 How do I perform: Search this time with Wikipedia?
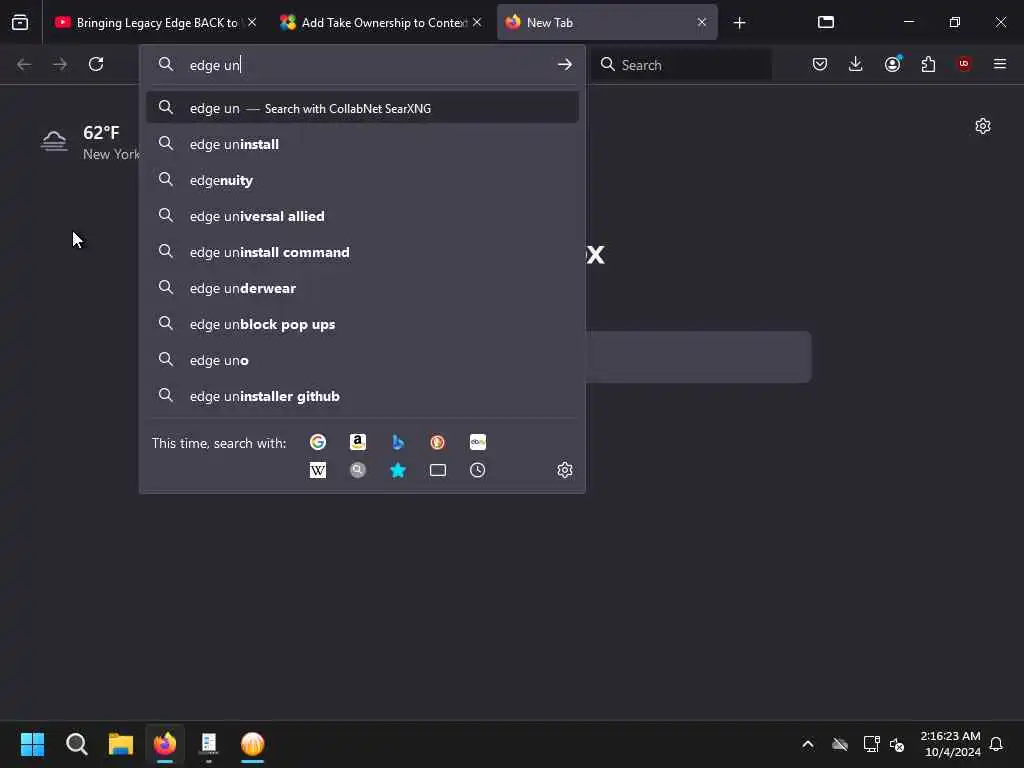click(x=318, y=470)
